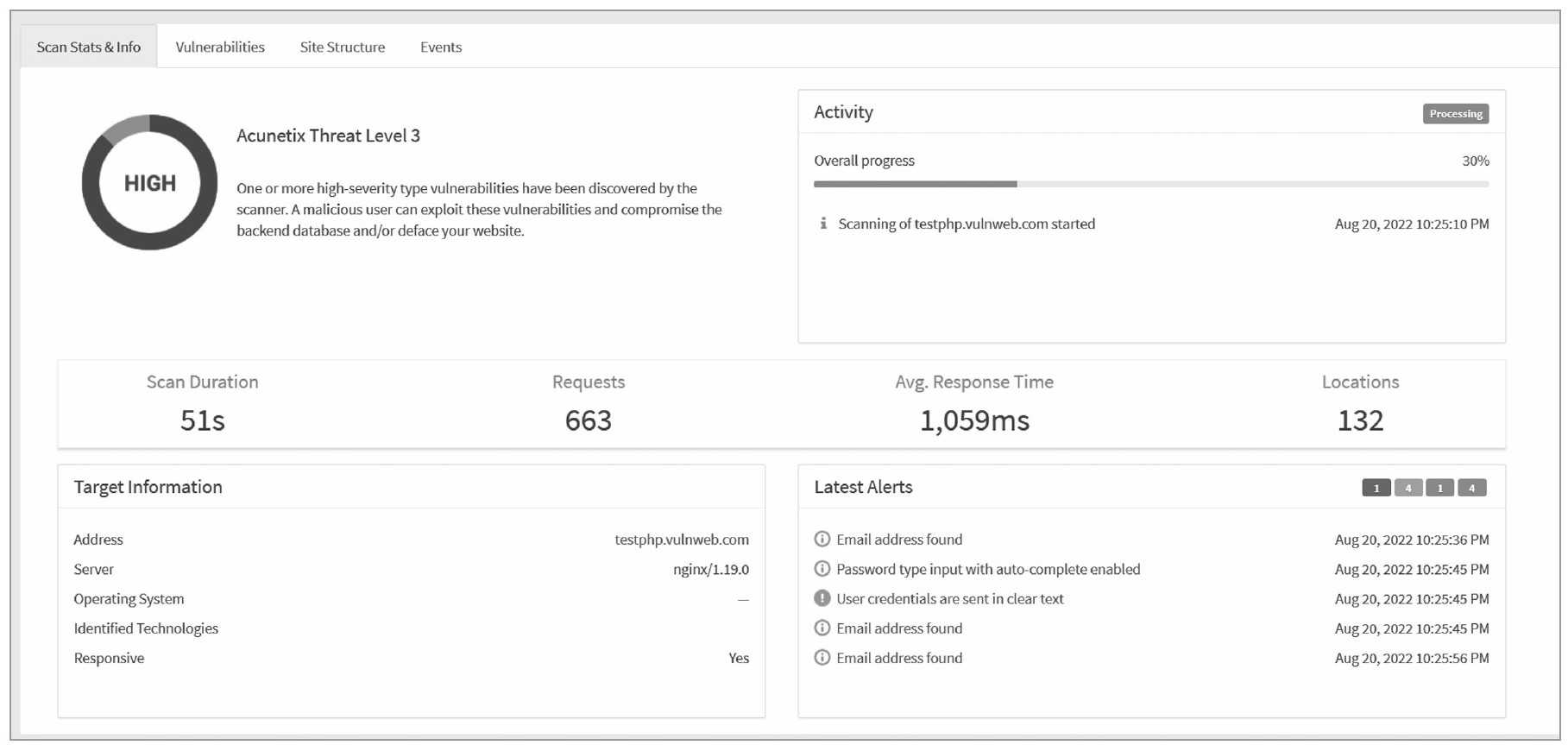Open 'Password type input with auto-complete enabled' alert
Viewport: 1568px width, 745px height.
988,569
